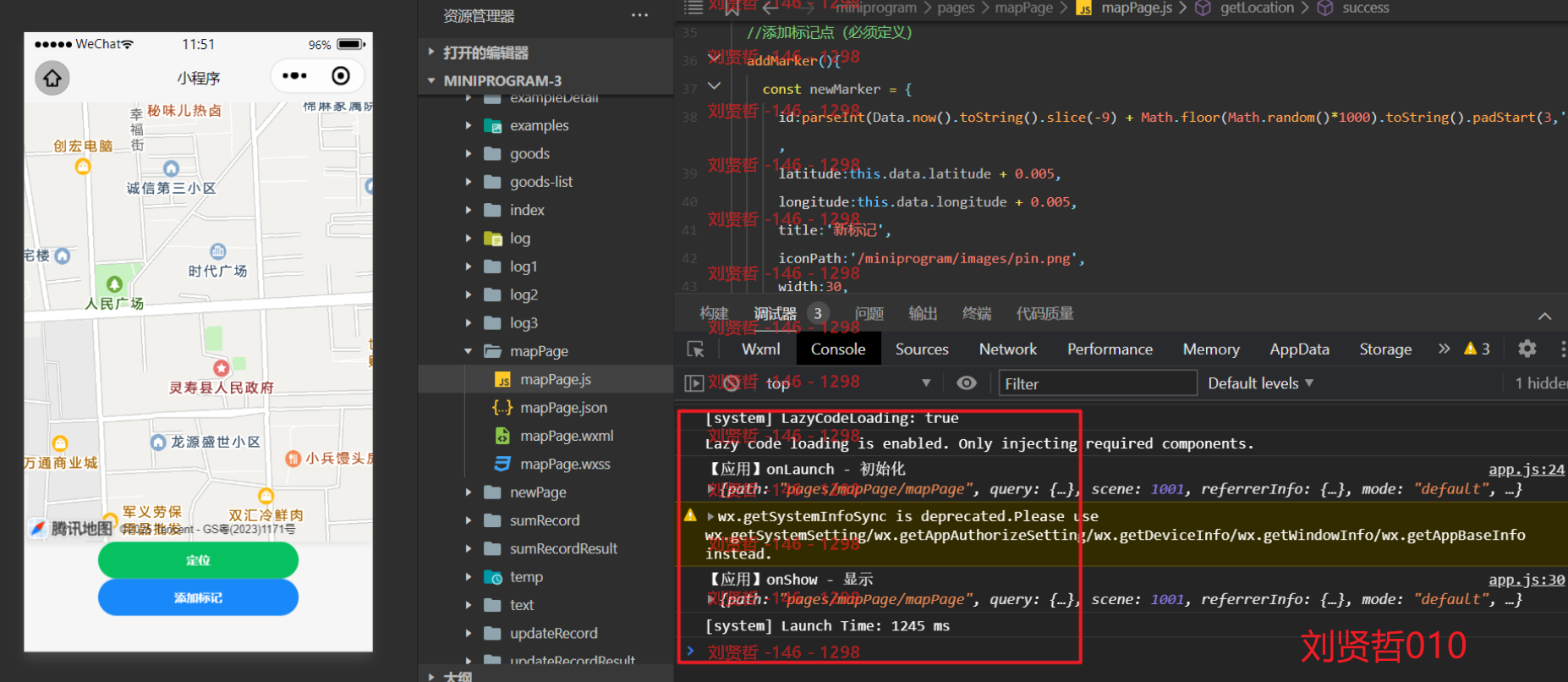Tap the green 定位 button

click(198, 560)
